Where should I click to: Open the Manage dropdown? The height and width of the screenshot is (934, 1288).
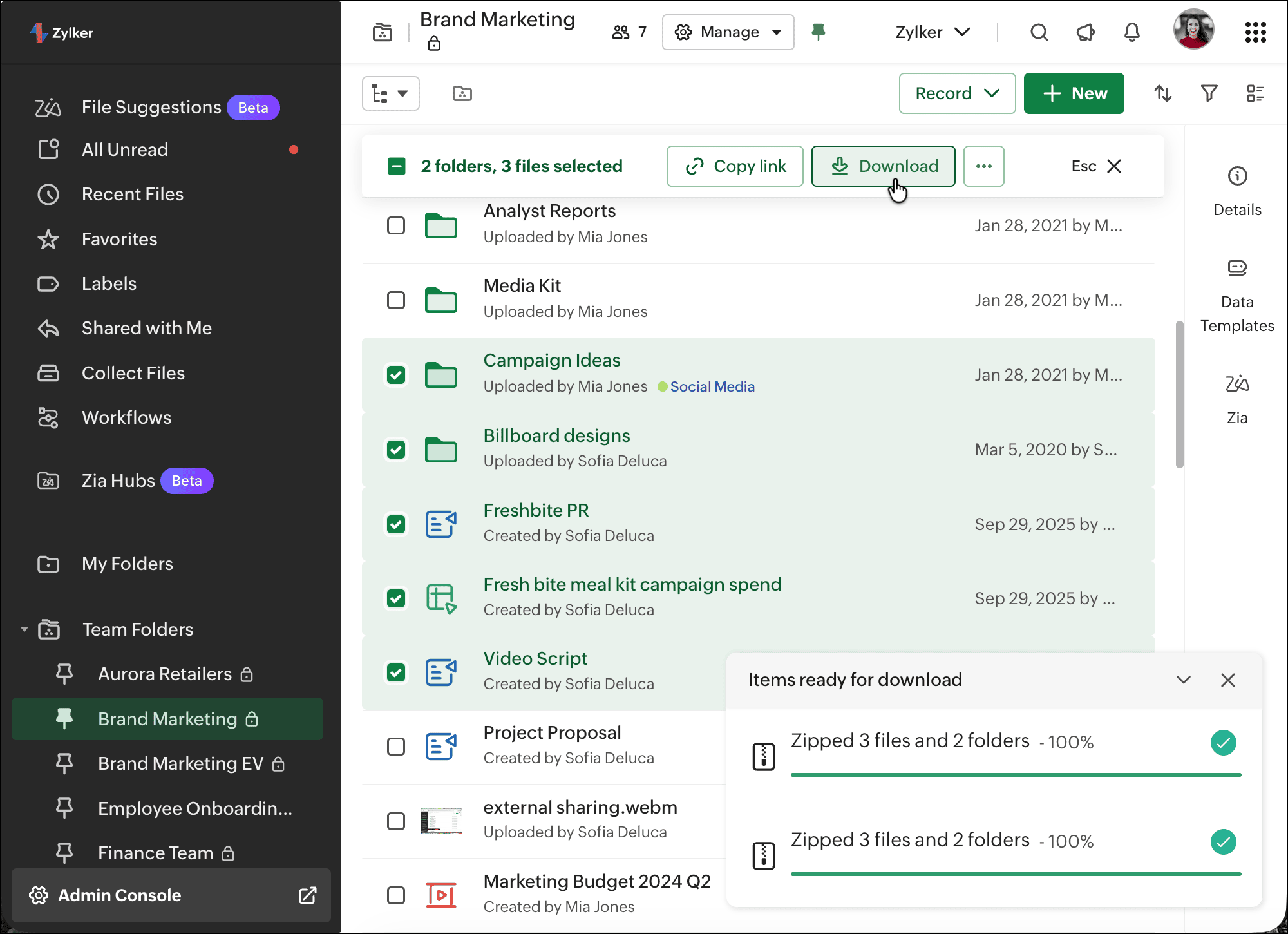click(x=728, y=32)
